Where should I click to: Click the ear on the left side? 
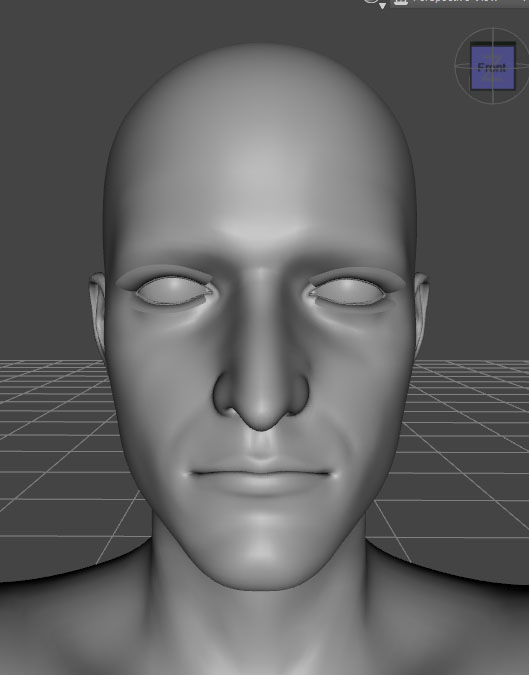[97, 310]
